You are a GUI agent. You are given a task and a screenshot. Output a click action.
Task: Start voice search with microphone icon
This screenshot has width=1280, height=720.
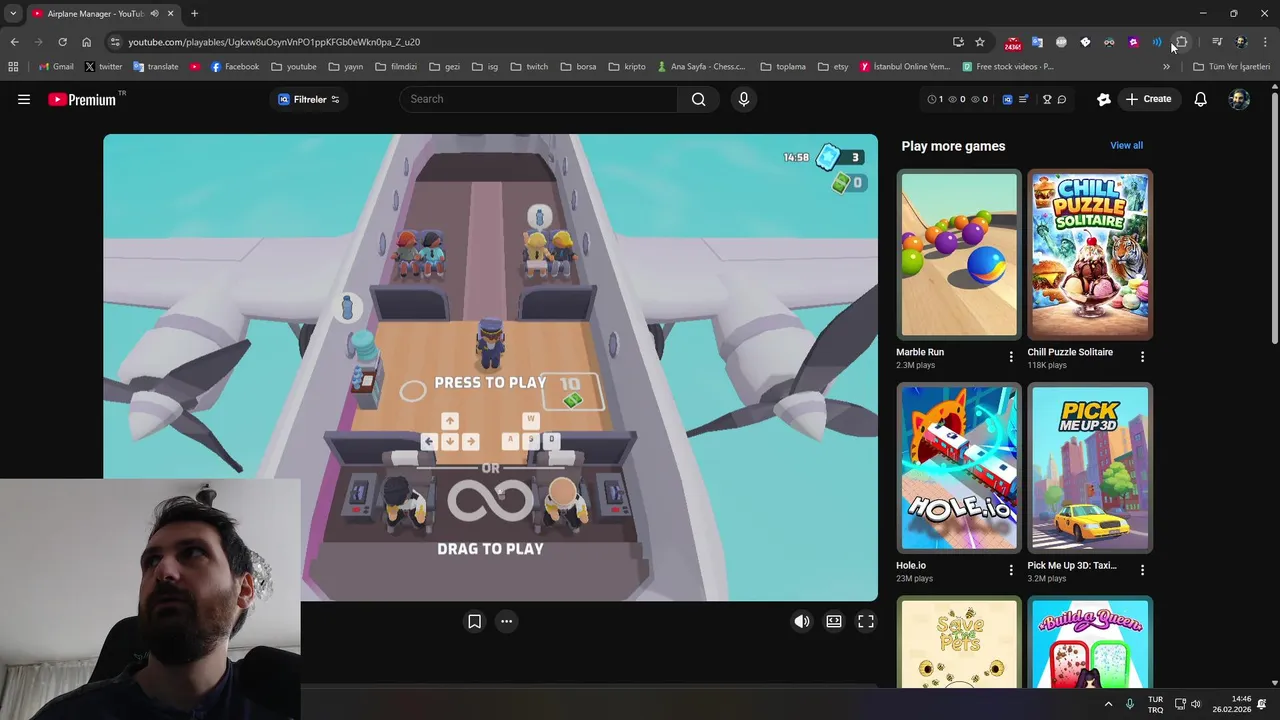click(x=743, y=99)
